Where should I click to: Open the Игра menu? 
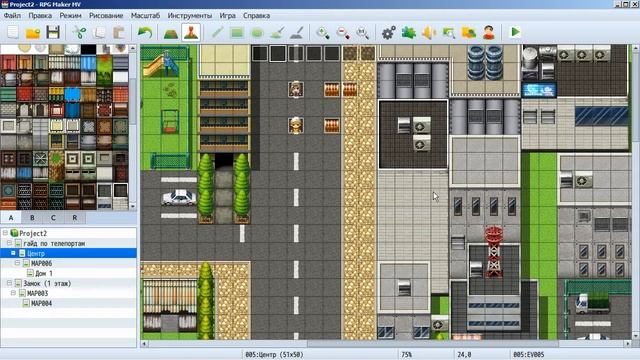pos(227,16)
